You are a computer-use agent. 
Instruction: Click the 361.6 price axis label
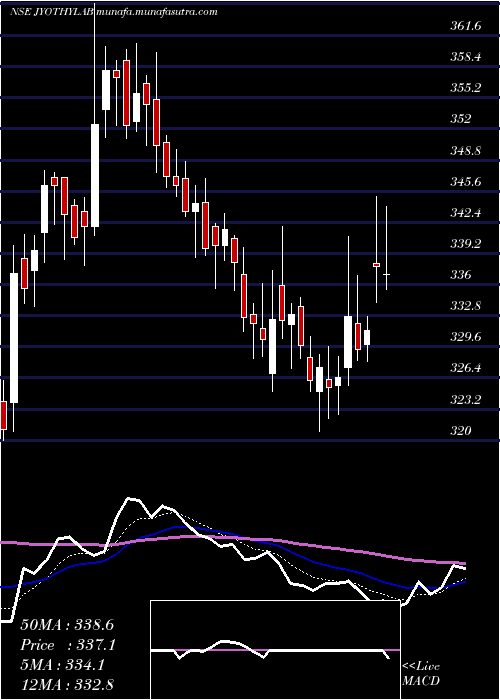tap(466, 26)
